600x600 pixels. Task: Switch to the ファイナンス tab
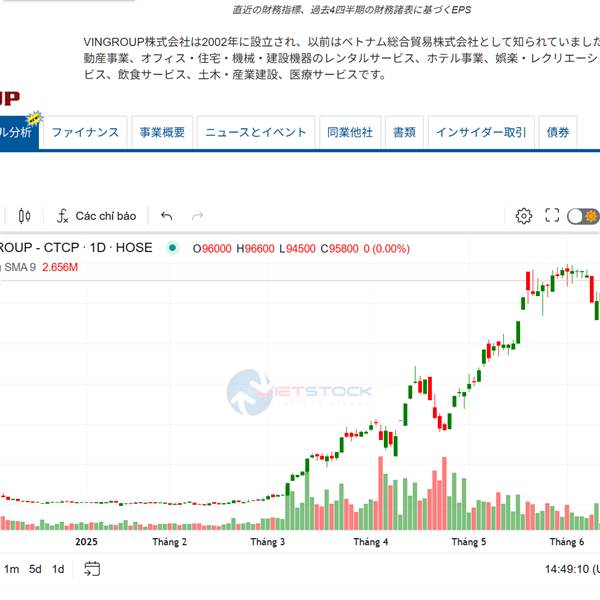pos(85,132)
